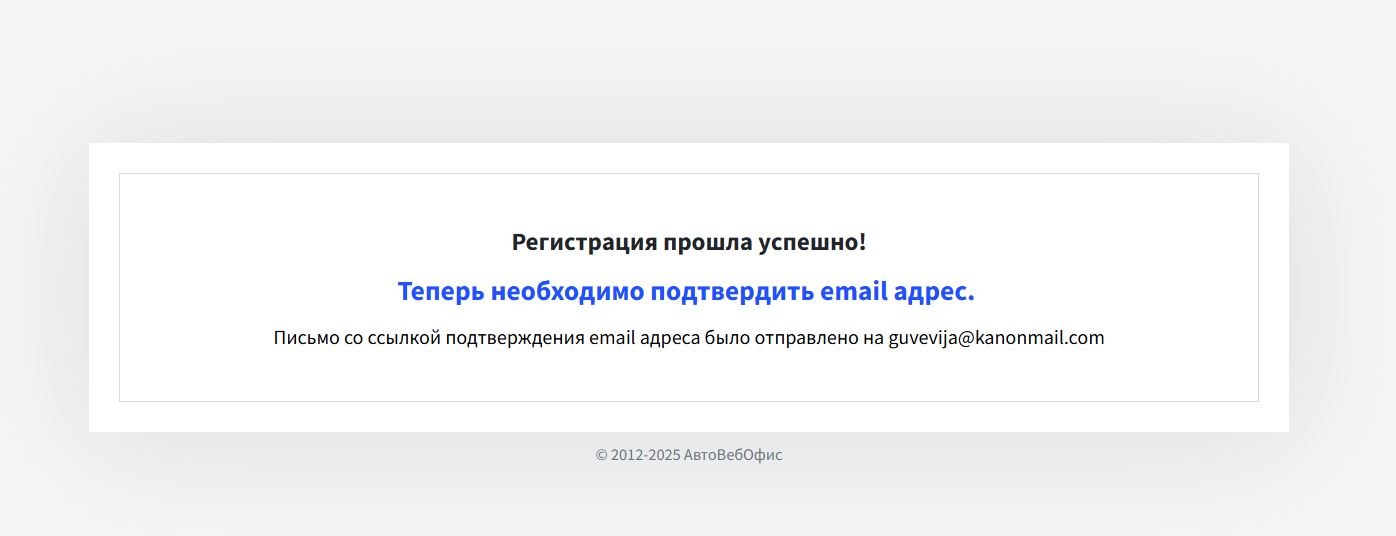
Task: Click the word "на" before the email address
Action: pos(874,338)
